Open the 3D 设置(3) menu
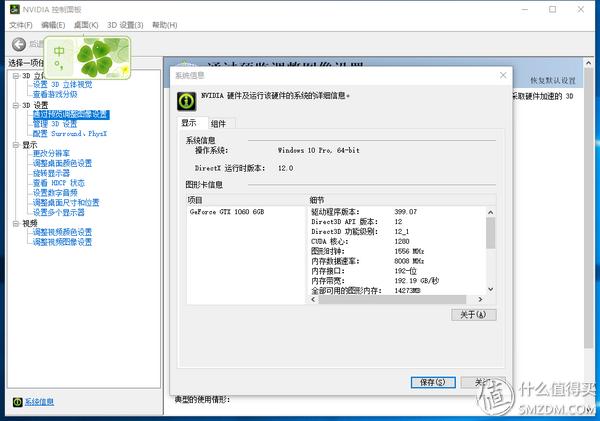 pos(125,25)
